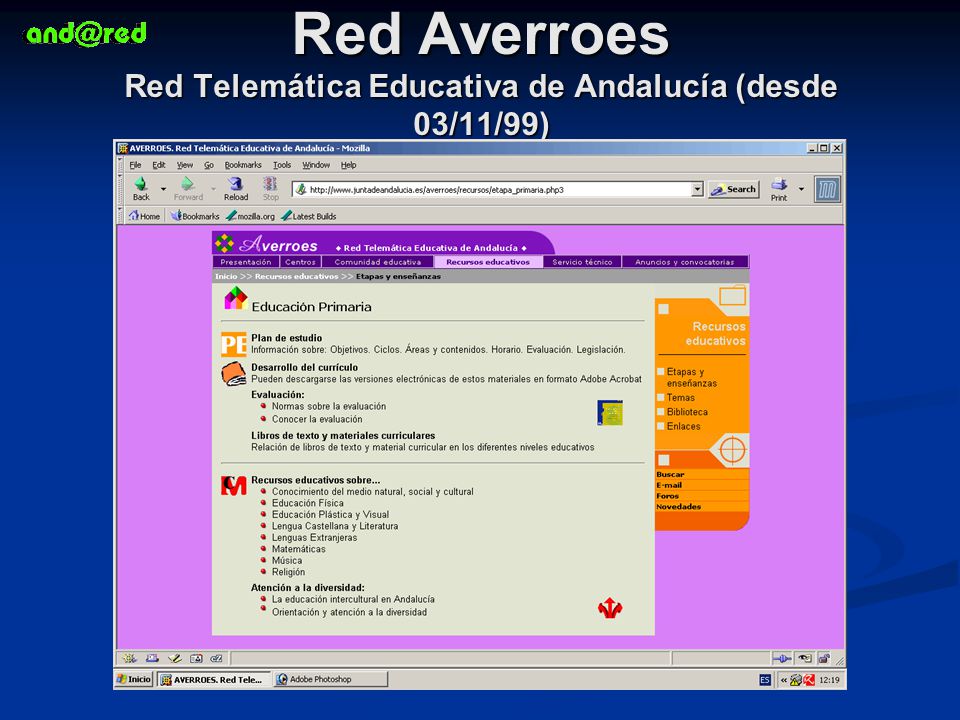Image resolution: width=960 pixels, height=720 pixels.
Task: Open IRC Chat from the status bar component icons
Action: [x=217, y=659]
